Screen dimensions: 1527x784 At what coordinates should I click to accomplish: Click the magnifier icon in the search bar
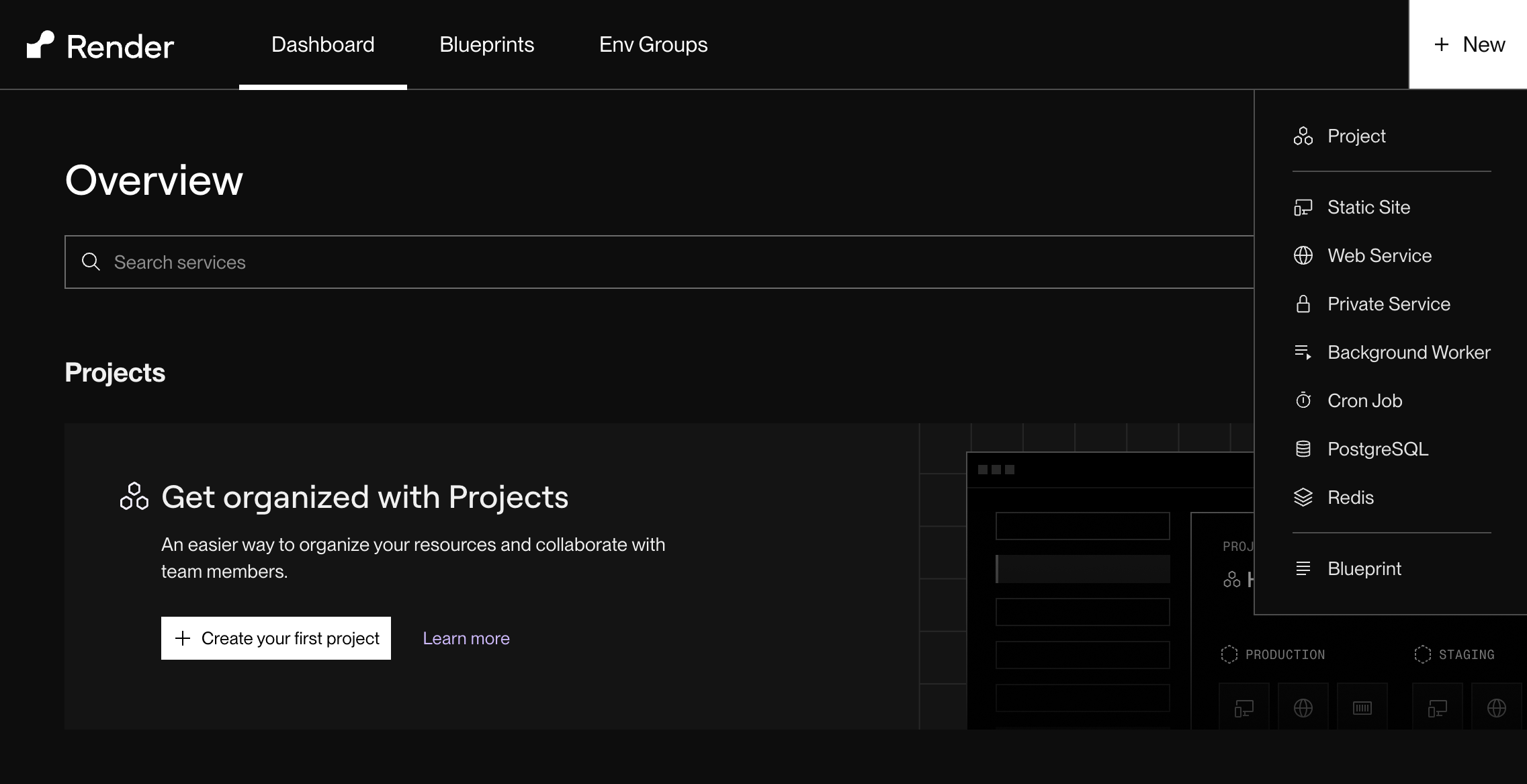coord(91,261)
